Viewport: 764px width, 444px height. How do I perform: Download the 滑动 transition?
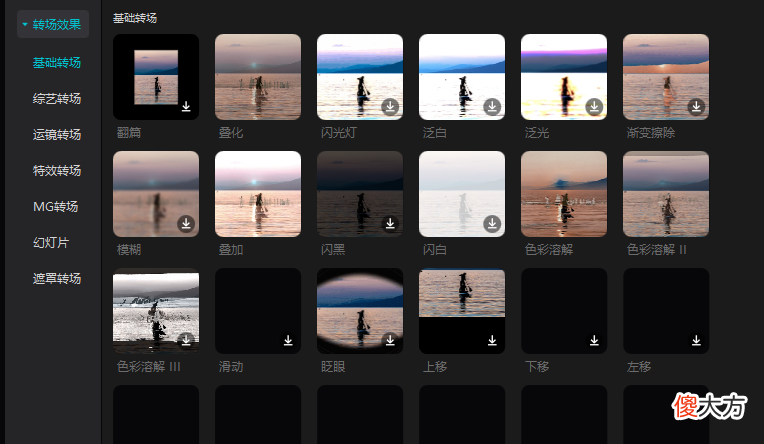(x=288, y=340)
